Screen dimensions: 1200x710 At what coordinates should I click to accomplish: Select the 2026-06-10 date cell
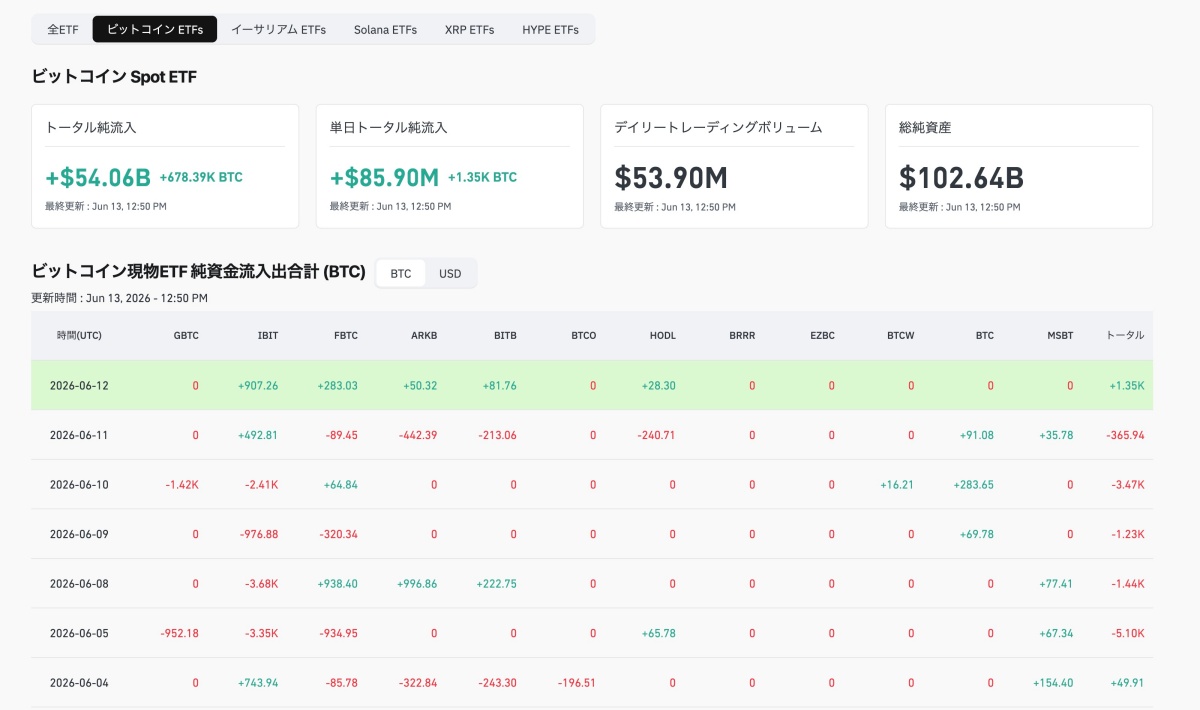(x=79, y=484)
